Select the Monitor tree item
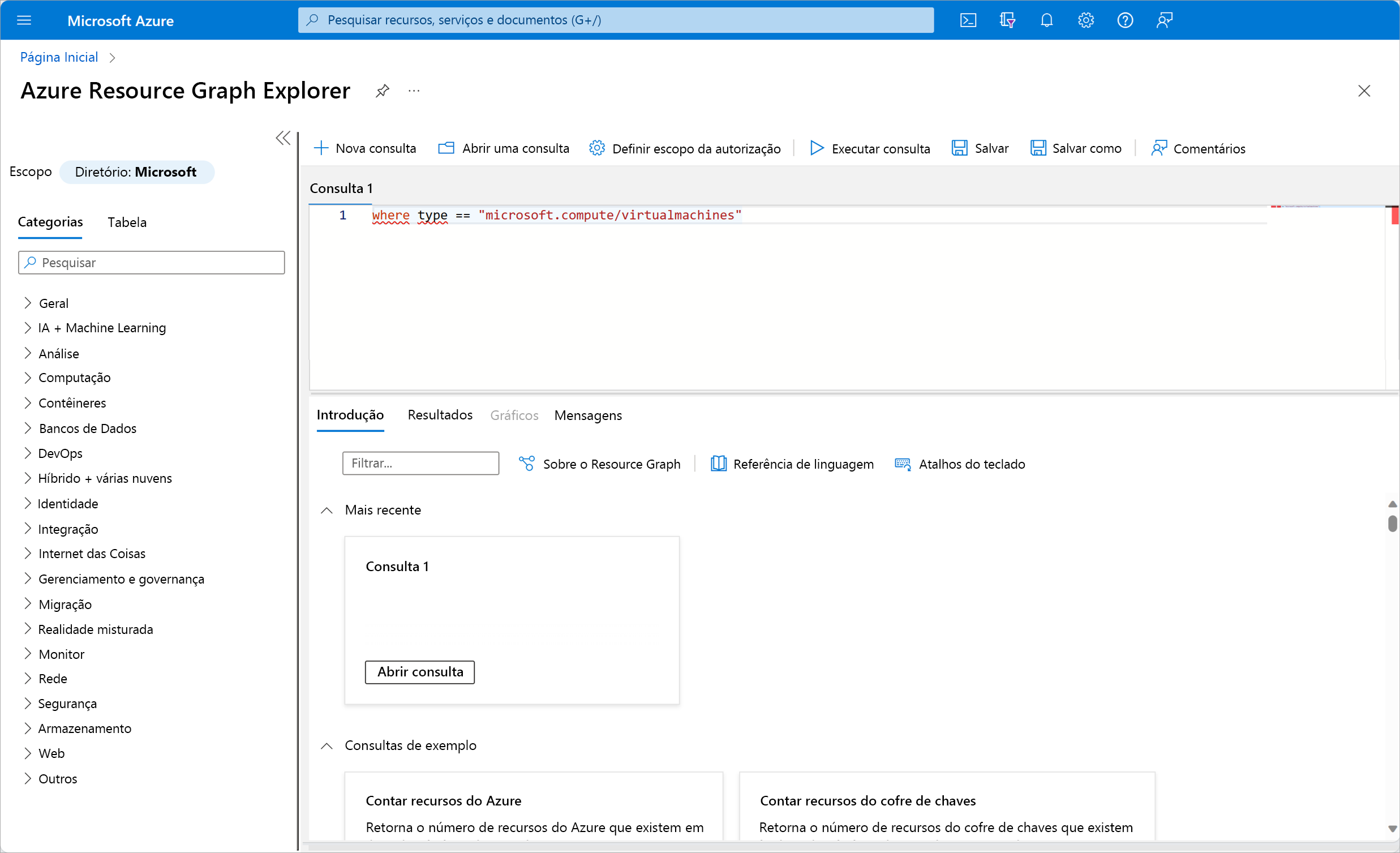This screenshot has width=1400, height=853. click(x=61, y=654)
